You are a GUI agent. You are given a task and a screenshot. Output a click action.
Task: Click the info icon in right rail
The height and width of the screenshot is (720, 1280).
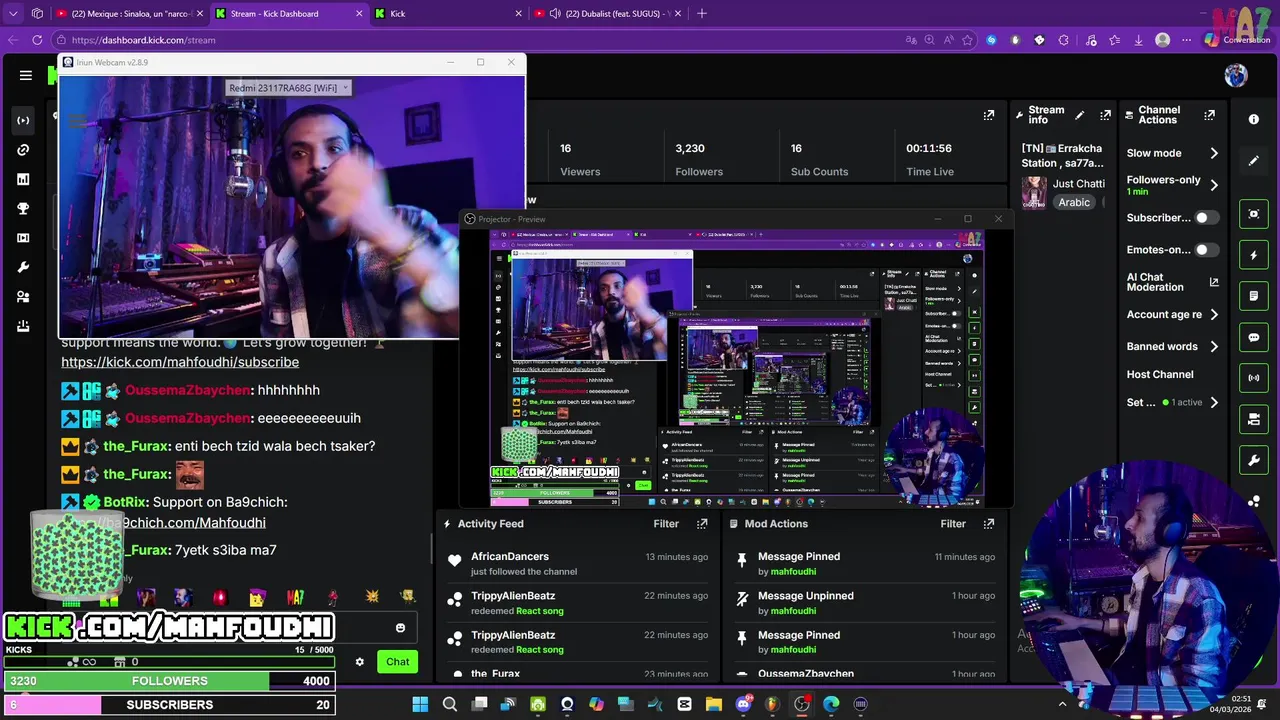[1254, 119]
